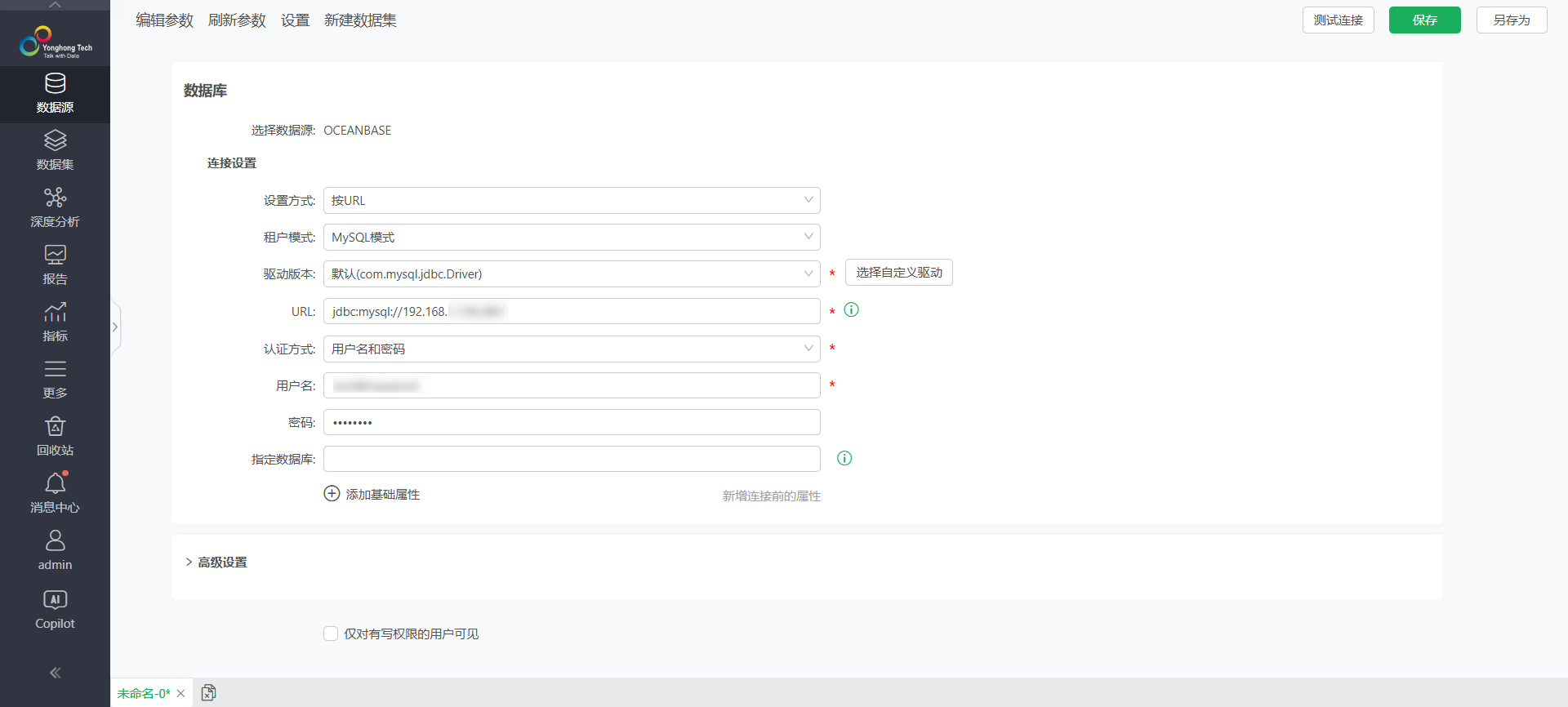Open the 指标 sidebar icon
1568x707 pixels.
(55, 322)
